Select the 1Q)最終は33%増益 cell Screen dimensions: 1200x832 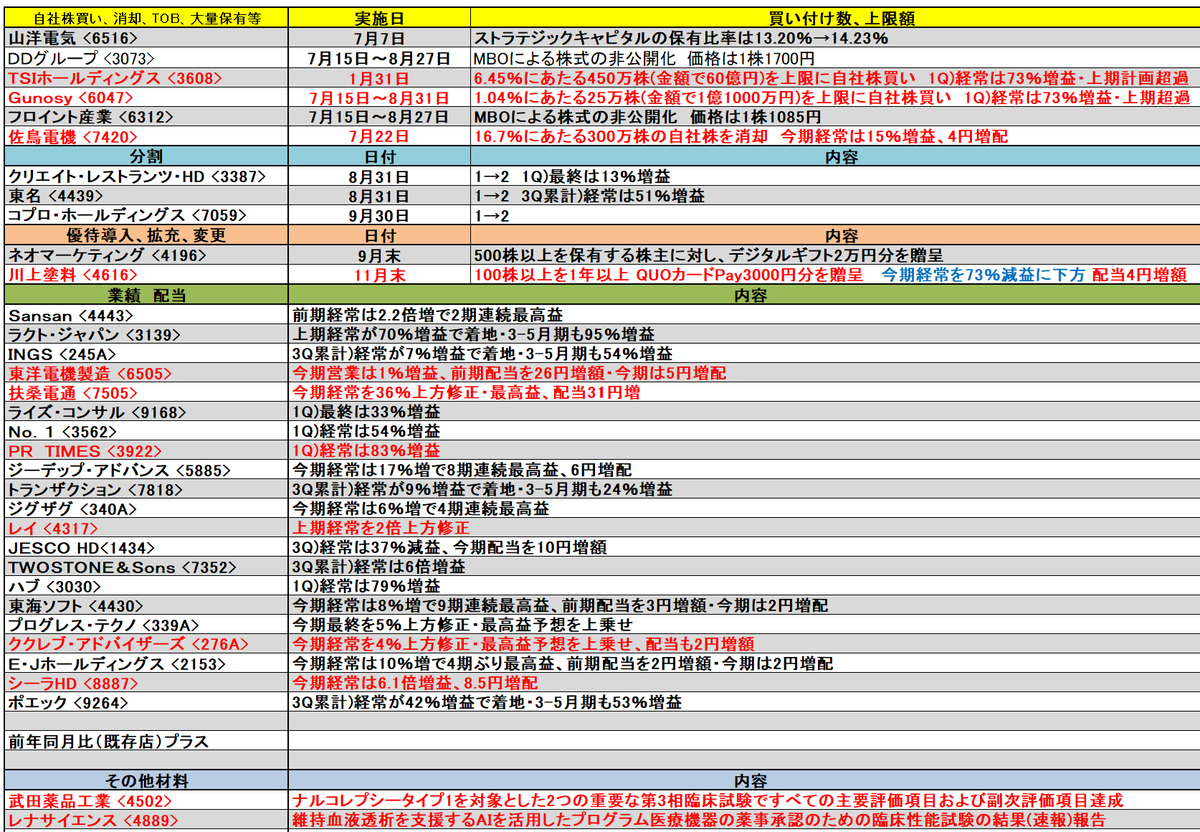pos(742,411)
